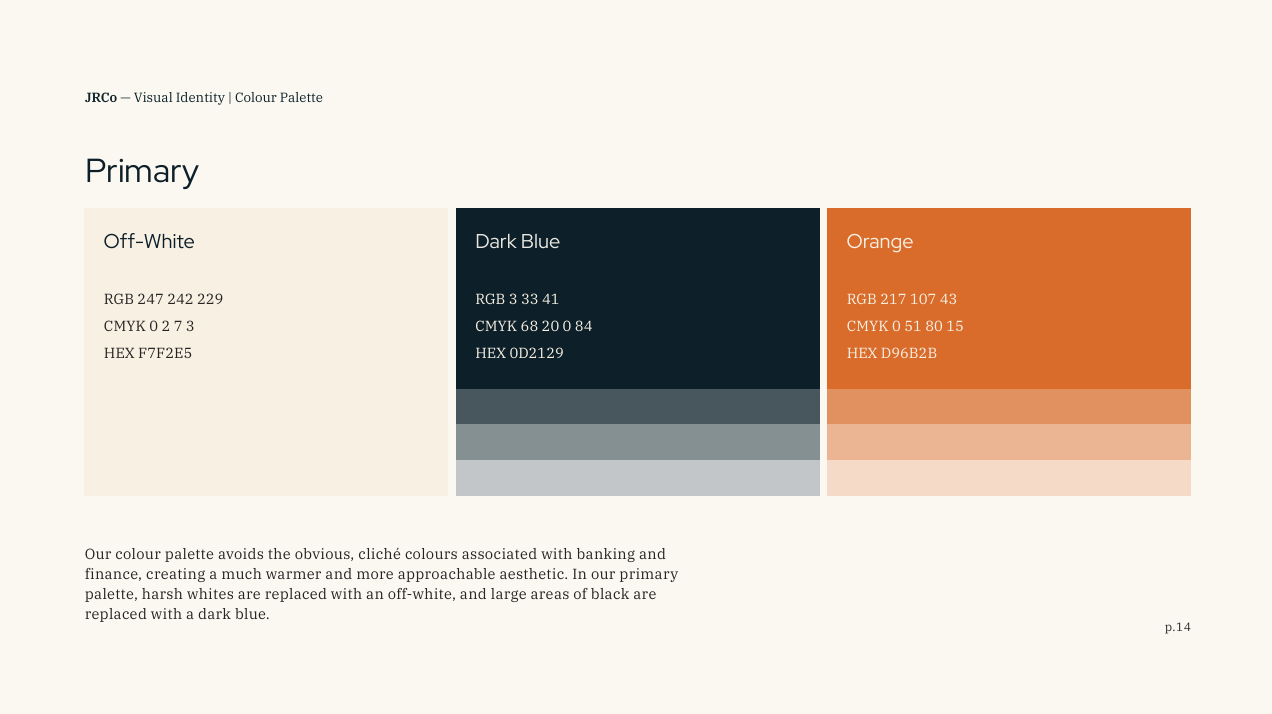The width and height of the screenshot is (1272, 714).
Task: Click HEX 0D2129 value
Action: [519, 353]
